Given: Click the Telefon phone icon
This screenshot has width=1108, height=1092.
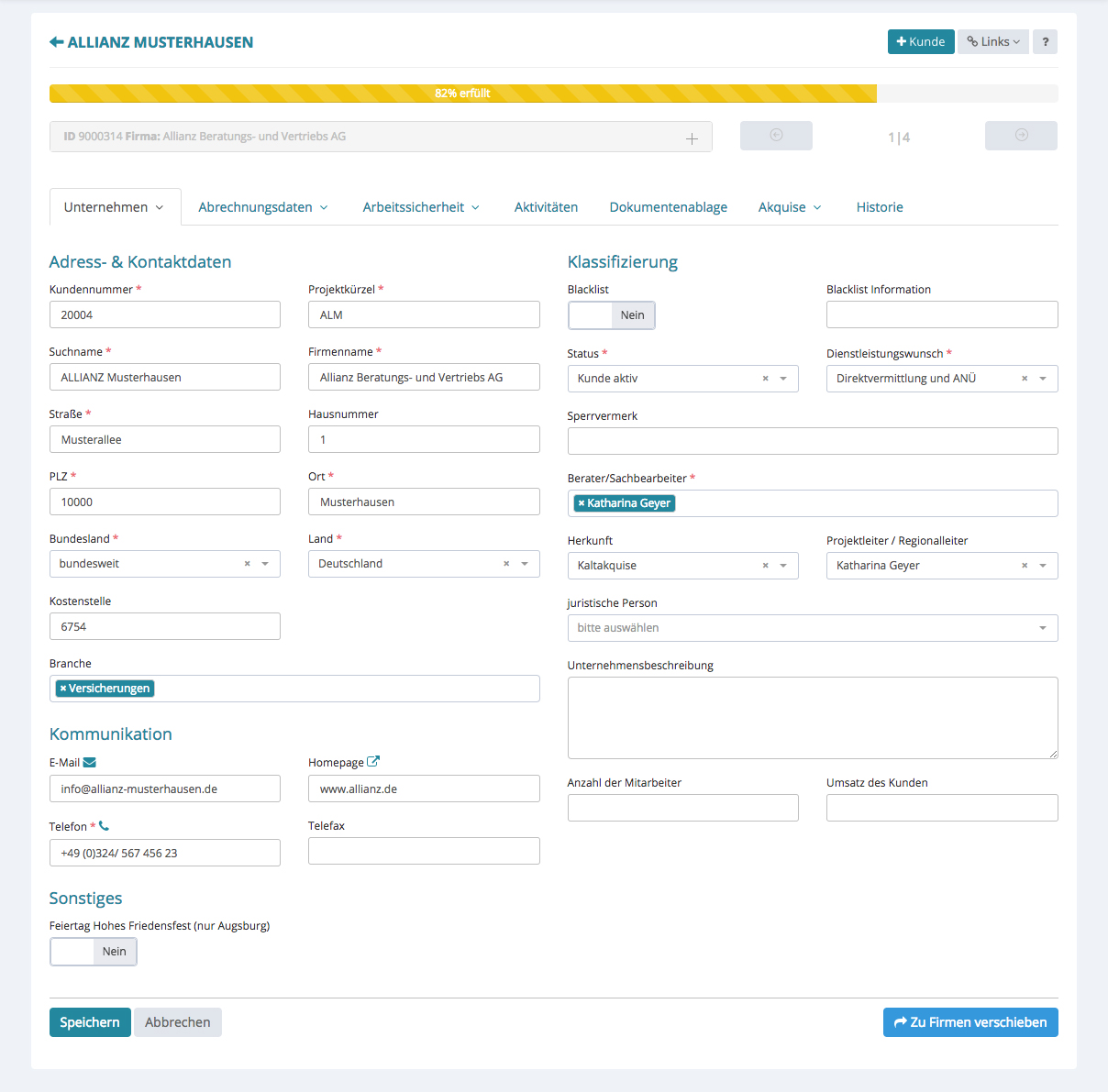Looking at the screenshot, I should [104, 826].
